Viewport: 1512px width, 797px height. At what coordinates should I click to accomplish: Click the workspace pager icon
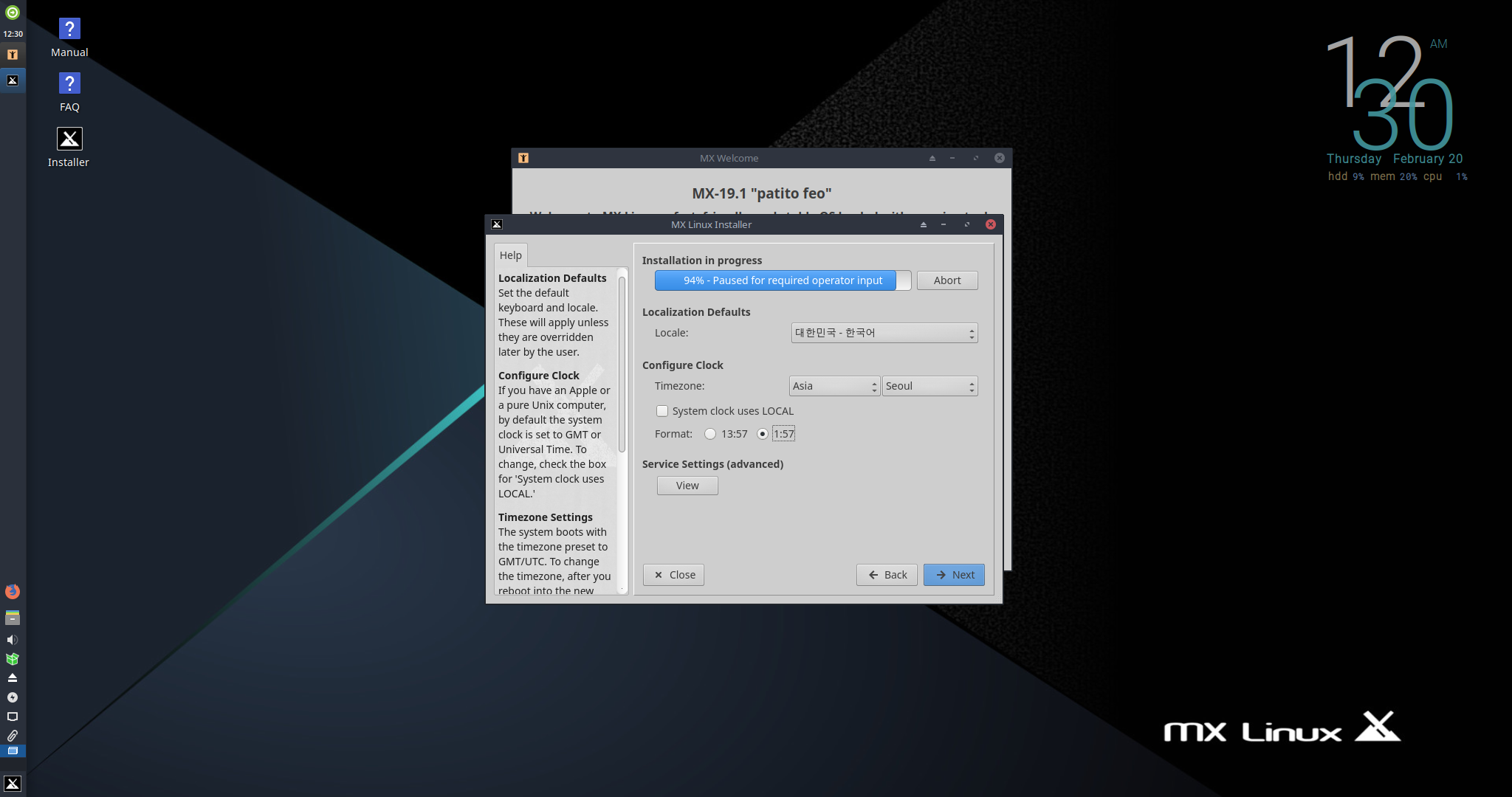pos(13,751)
